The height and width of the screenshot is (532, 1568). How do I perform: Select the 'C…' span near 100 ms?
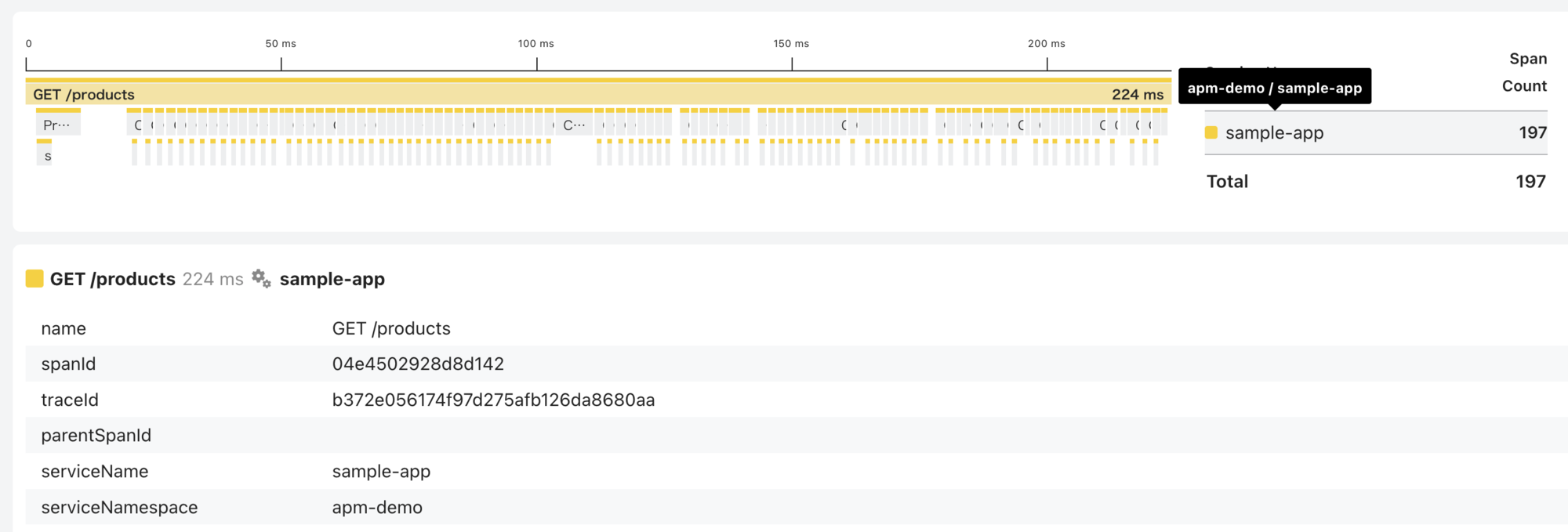[x=574, y=122]
